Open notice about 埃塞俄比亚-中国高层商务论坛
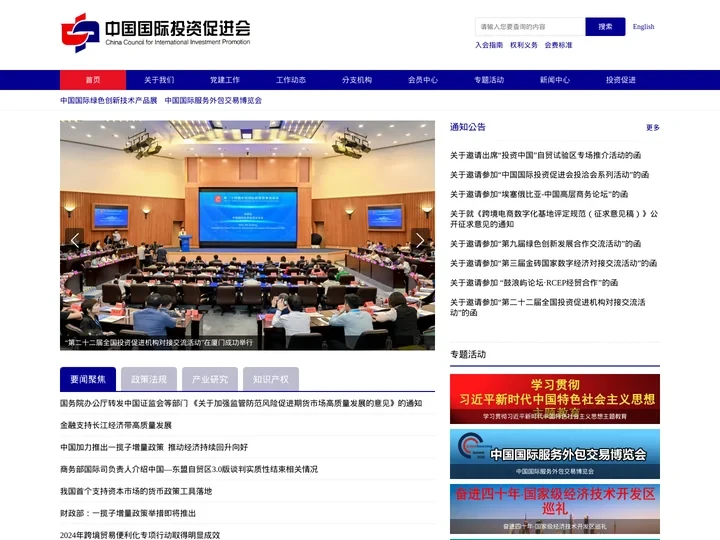Image resolution: width=720 pixels, height=540 pixels. pyautogui.click(x=539, y=194)
